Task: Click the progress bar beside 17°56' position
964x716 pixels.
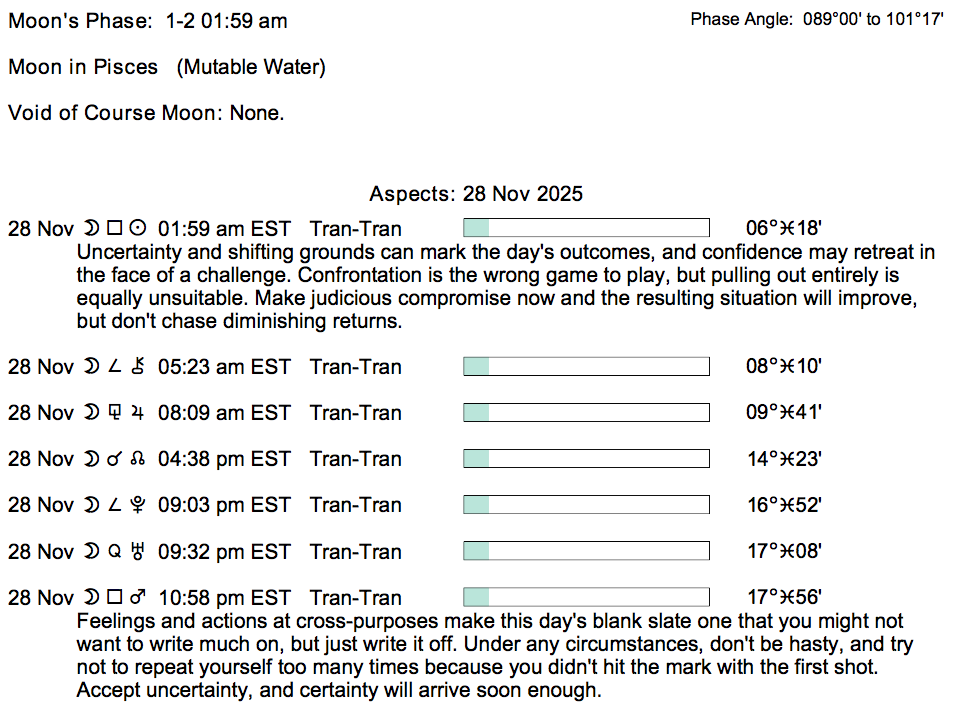Action: [586, 597]
